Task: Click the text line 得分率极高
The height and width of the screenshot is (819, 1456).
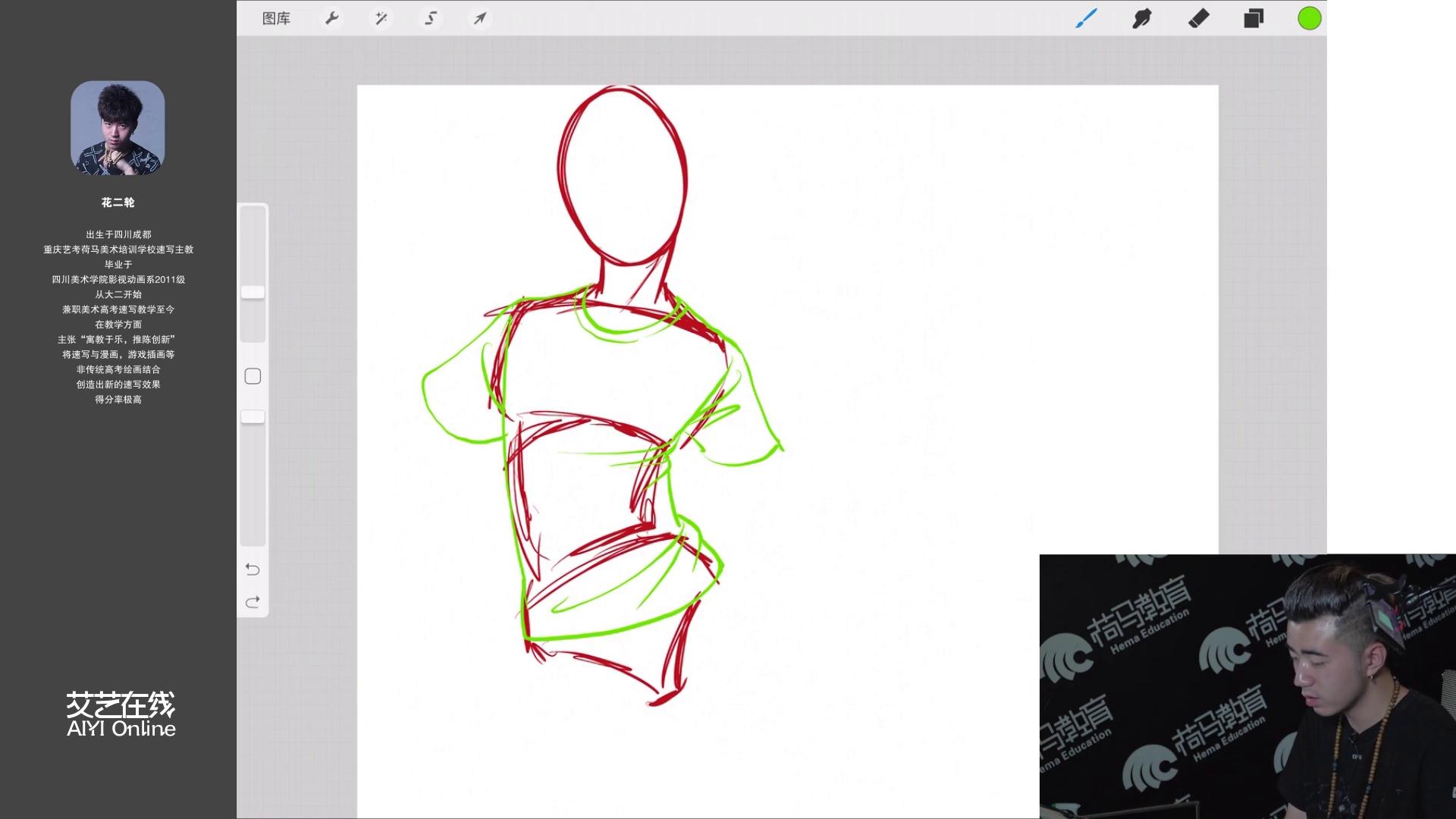Action: click(118, 400)
